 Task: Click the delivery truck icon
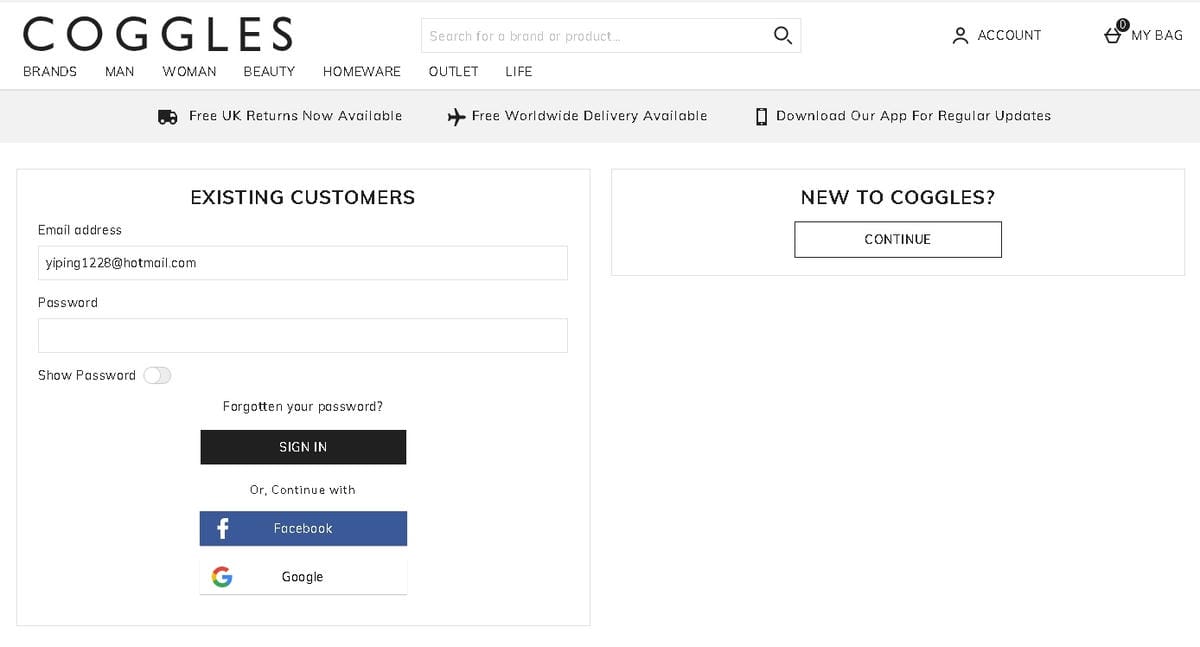click(168, 116)
